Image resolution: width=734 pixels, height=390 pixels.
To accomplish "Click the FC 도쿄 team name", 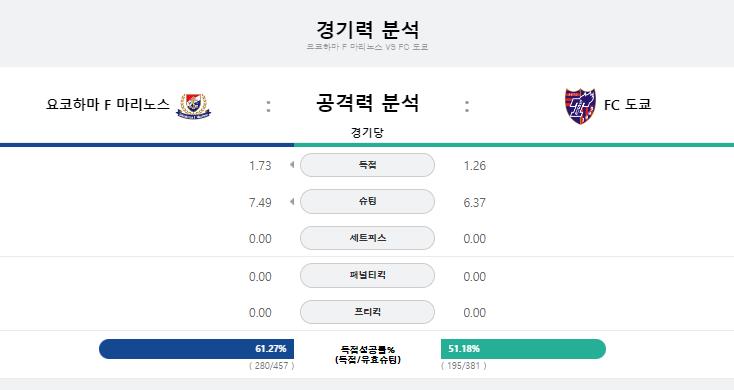I will point(627,104).
